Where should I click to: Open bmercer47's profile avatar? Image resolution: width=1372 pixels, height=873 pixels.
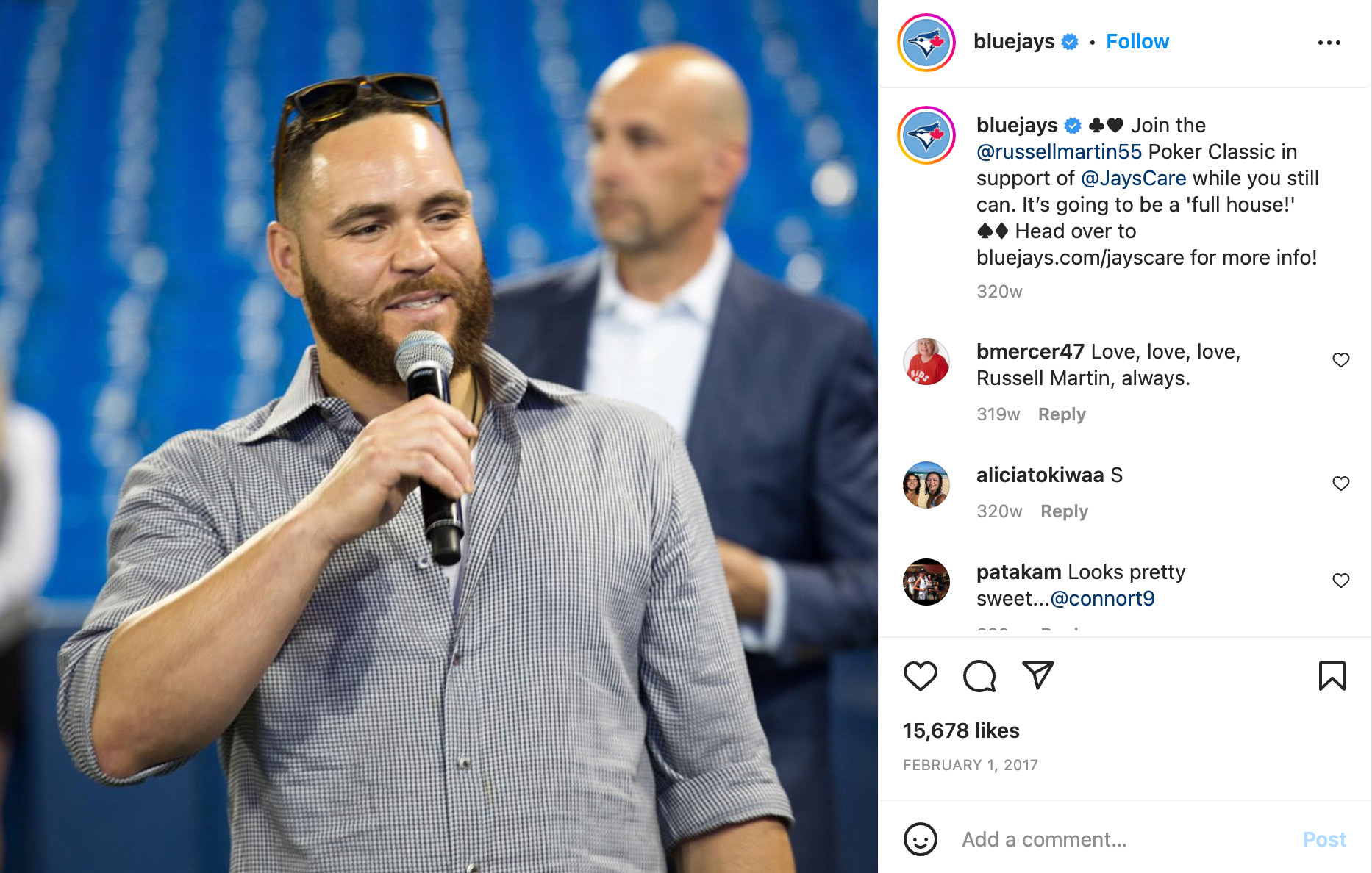(926, 361)
